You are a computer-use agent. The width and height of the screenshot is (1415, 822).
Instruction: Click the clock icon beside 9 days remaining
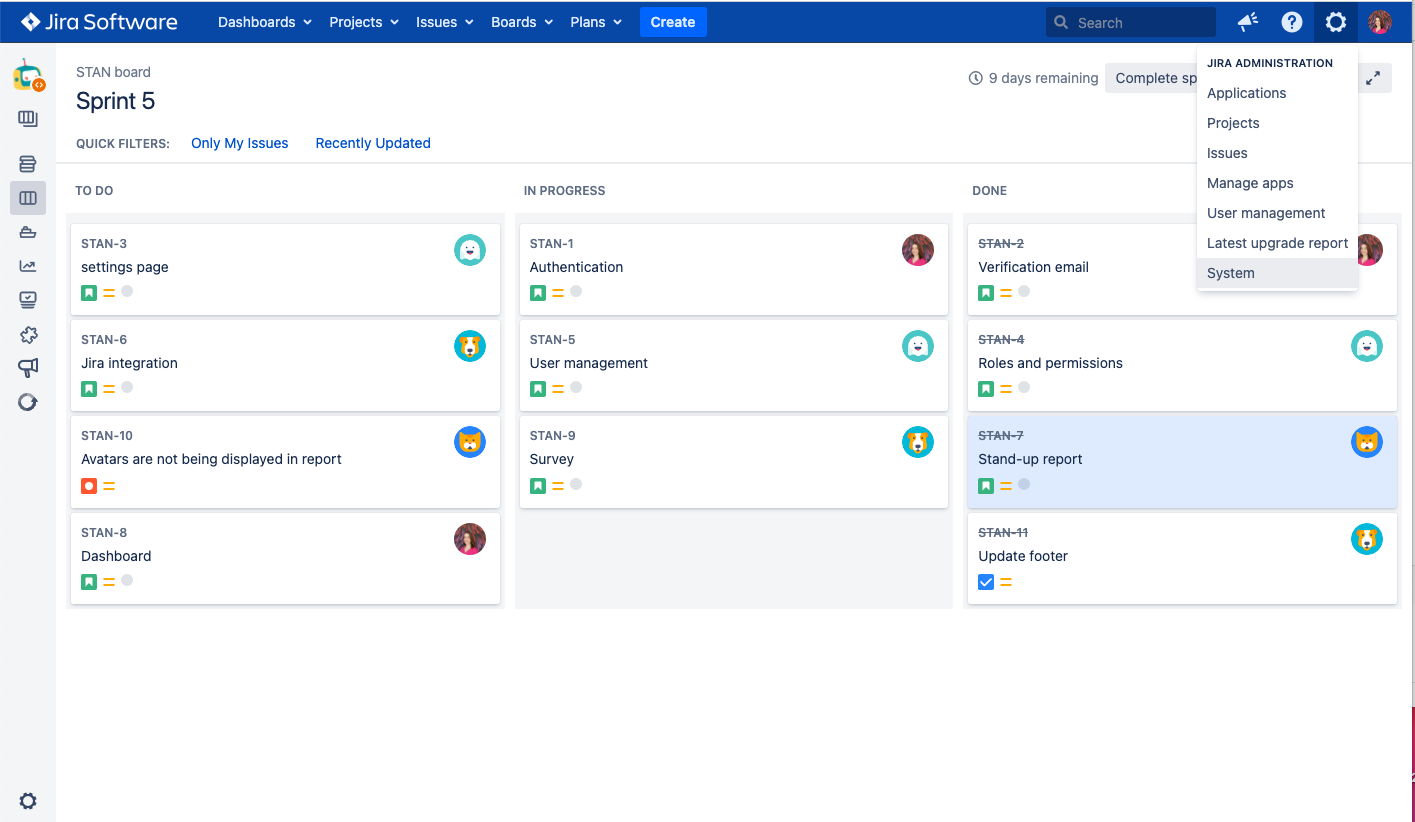coord(976,78)
